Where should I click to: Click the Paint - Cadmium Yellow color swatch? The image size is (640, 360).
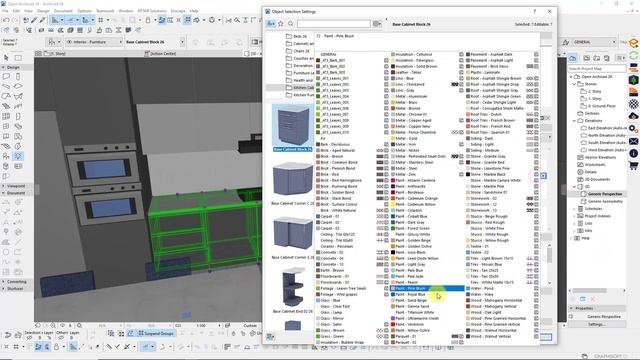[393, 204]
